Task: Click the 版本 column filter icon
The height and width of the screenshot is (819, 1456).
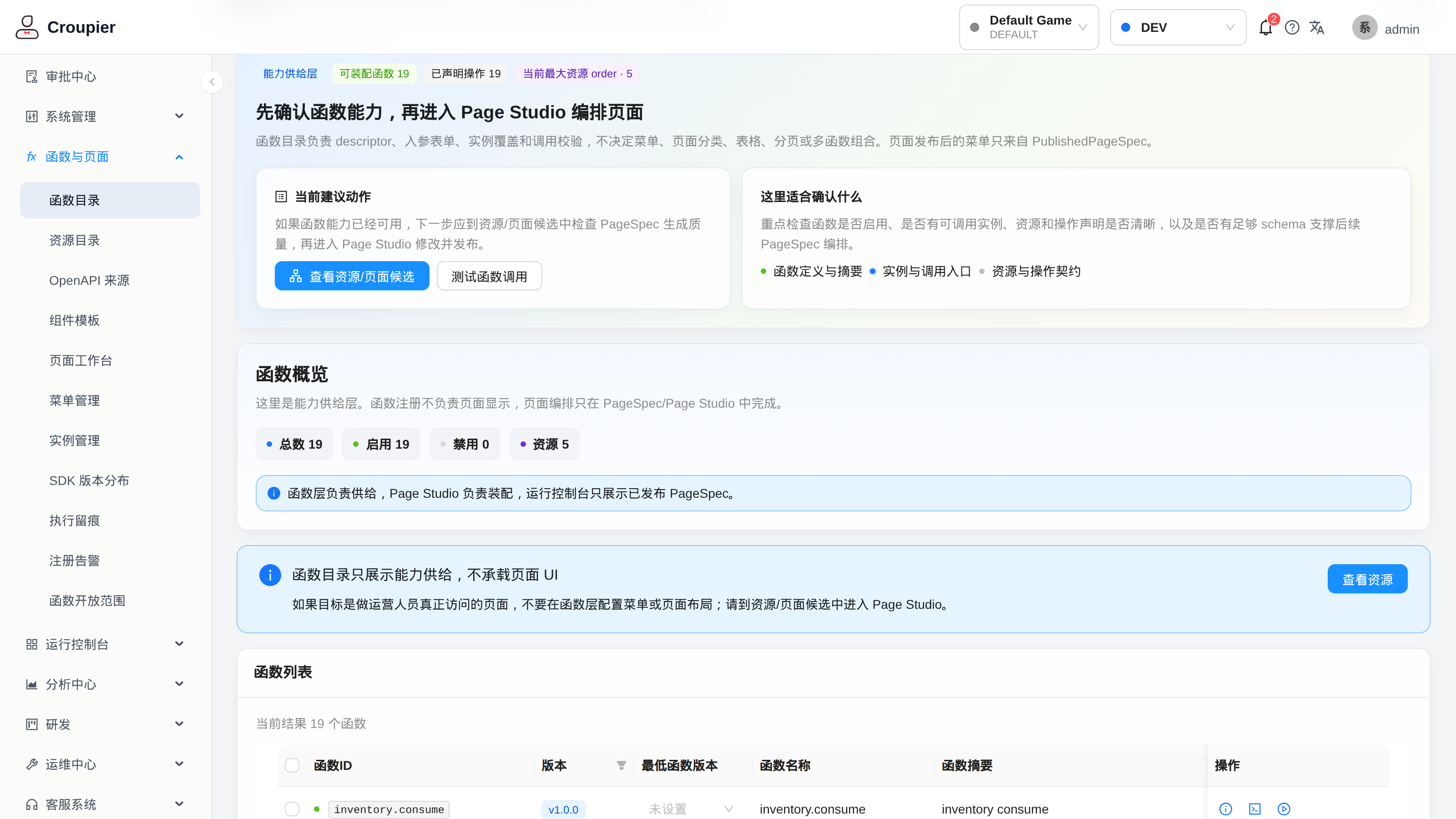Action: (621, 765)
